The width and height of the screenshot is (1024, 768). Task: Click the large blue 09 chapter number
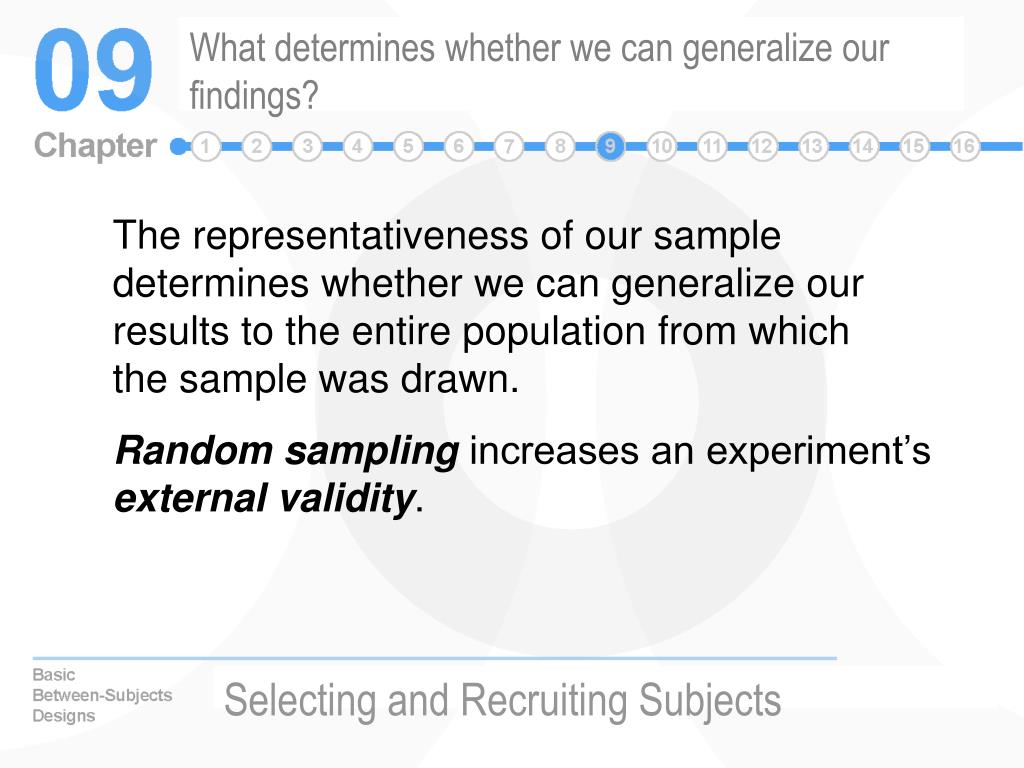(x=93, y=69)
